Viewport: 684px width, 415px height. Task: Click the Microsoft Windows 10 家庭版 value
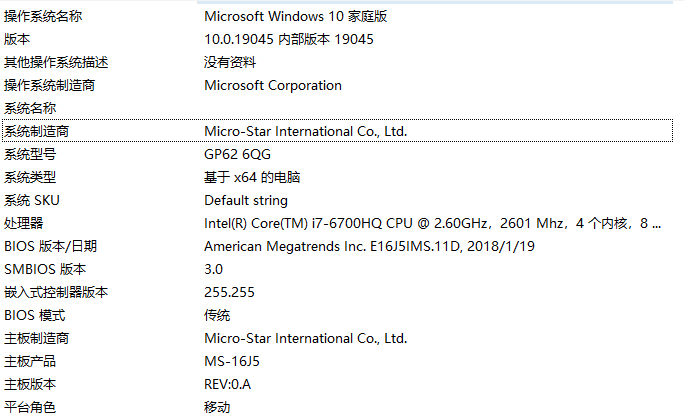click(x=295, y=16)
